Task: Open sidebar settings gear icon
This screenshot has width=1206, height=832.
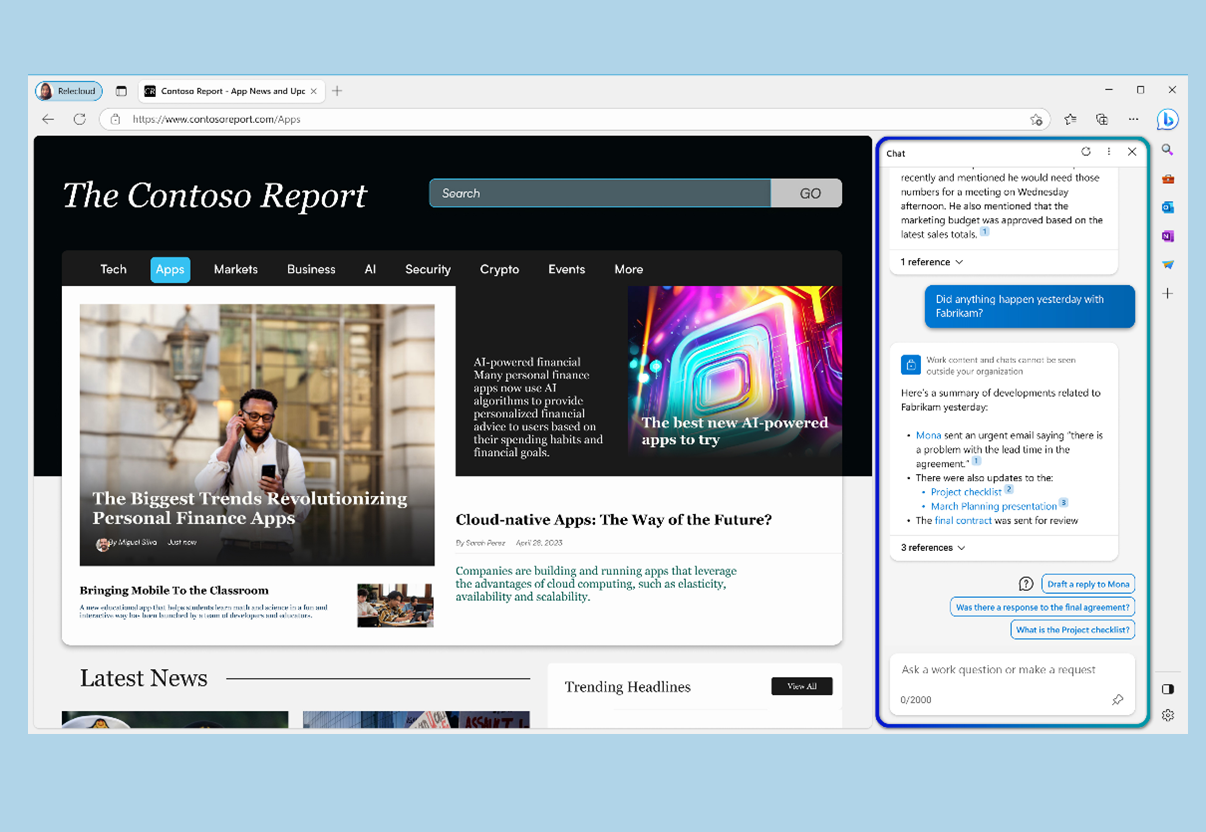Action: pyautogui.click(x=1167, y=715)
